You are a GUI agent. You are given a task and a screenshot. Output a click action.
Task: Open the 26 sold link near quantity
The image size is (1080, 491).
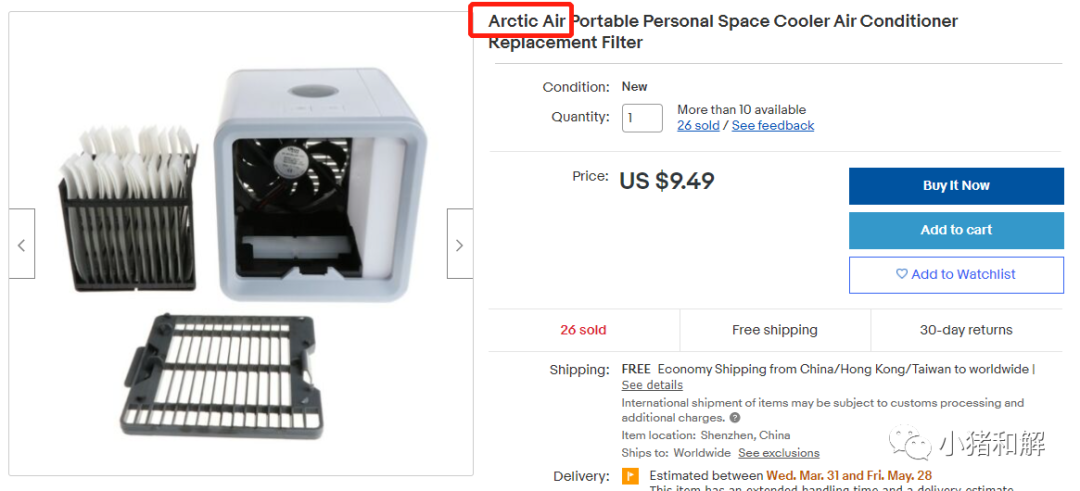(698, 126)
